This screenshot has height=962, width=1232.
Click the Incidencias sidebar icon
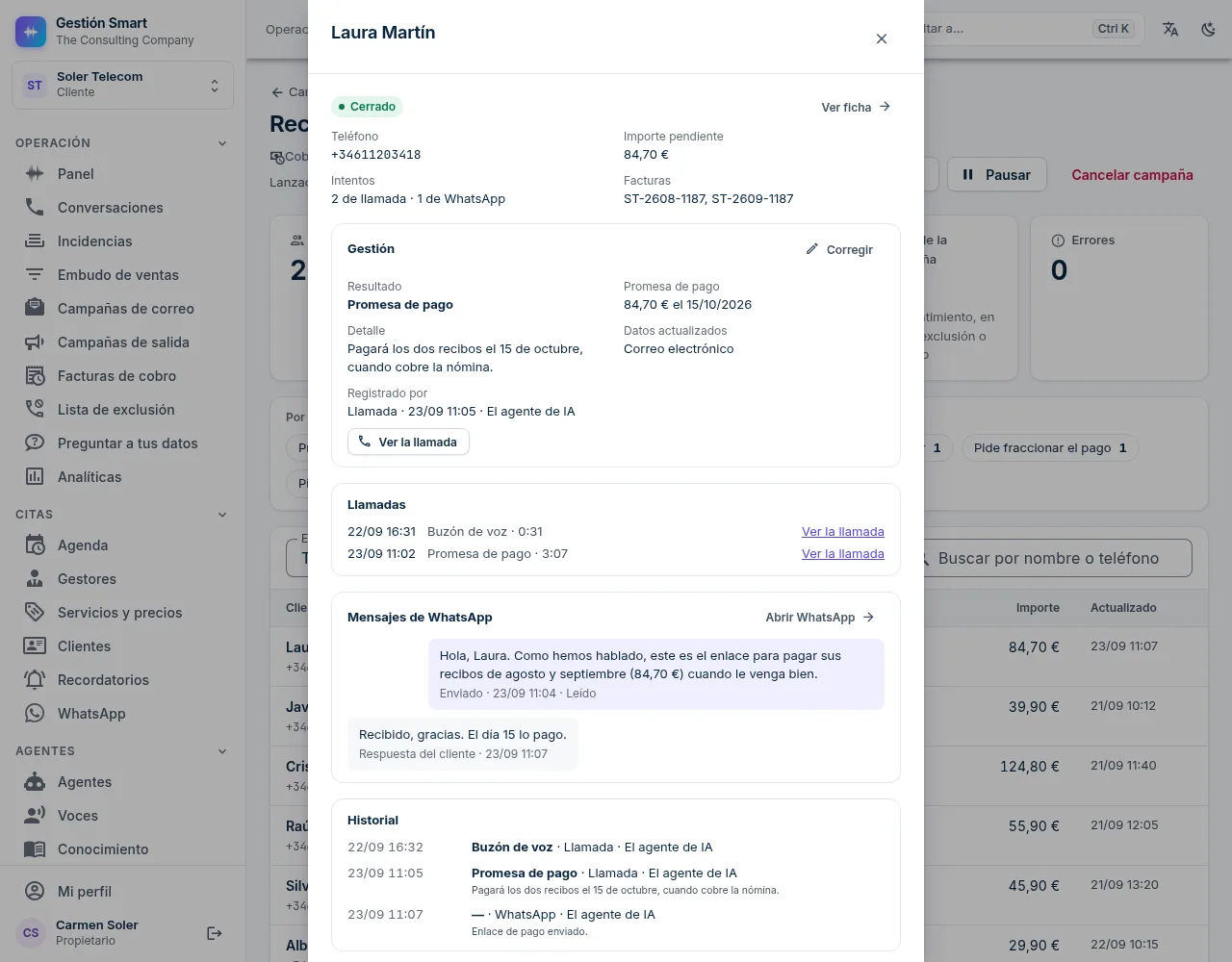click(x=35, y=241)
